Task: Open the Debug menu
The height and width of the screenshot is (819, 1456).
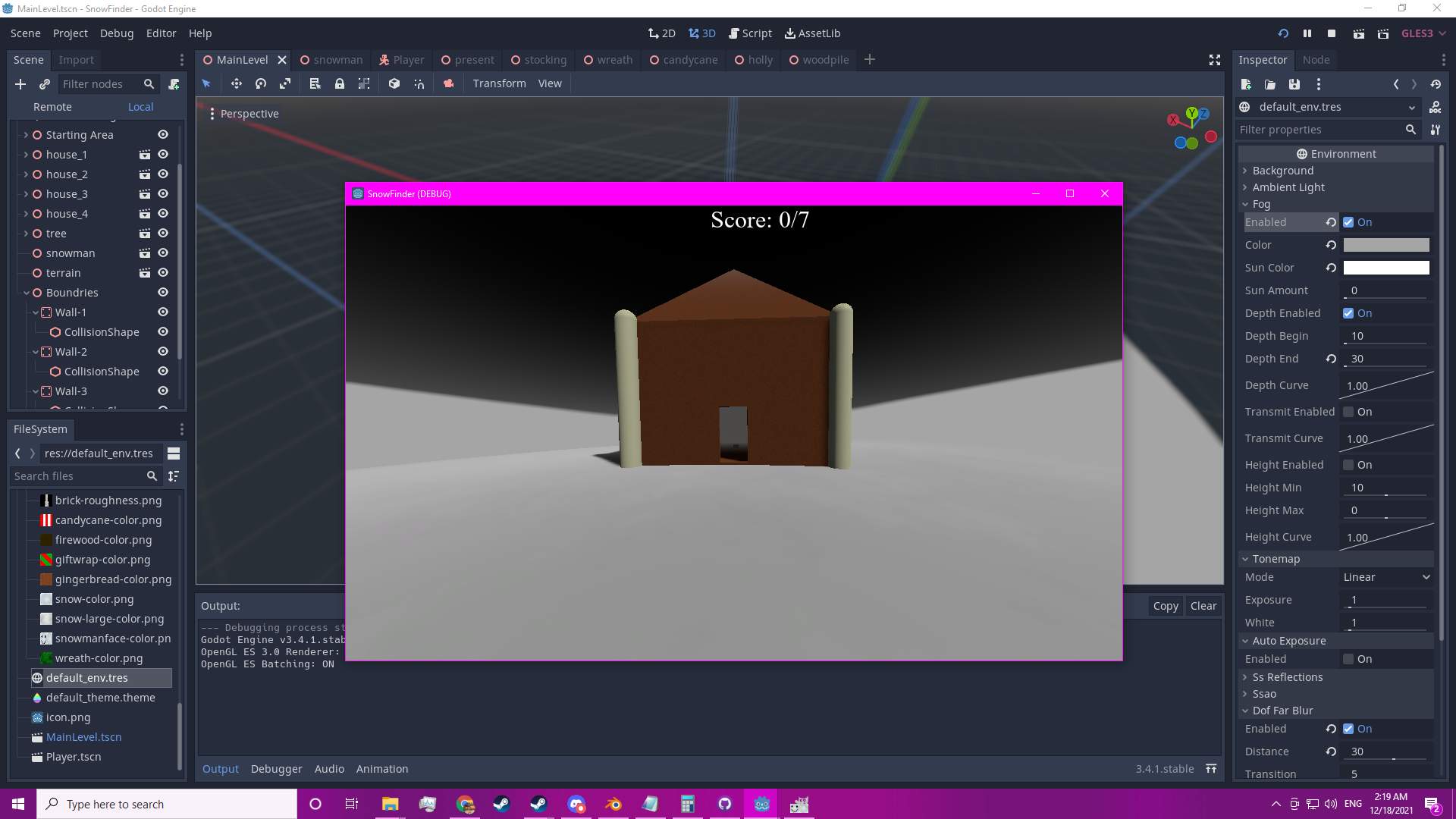Action: click(117, 33)
